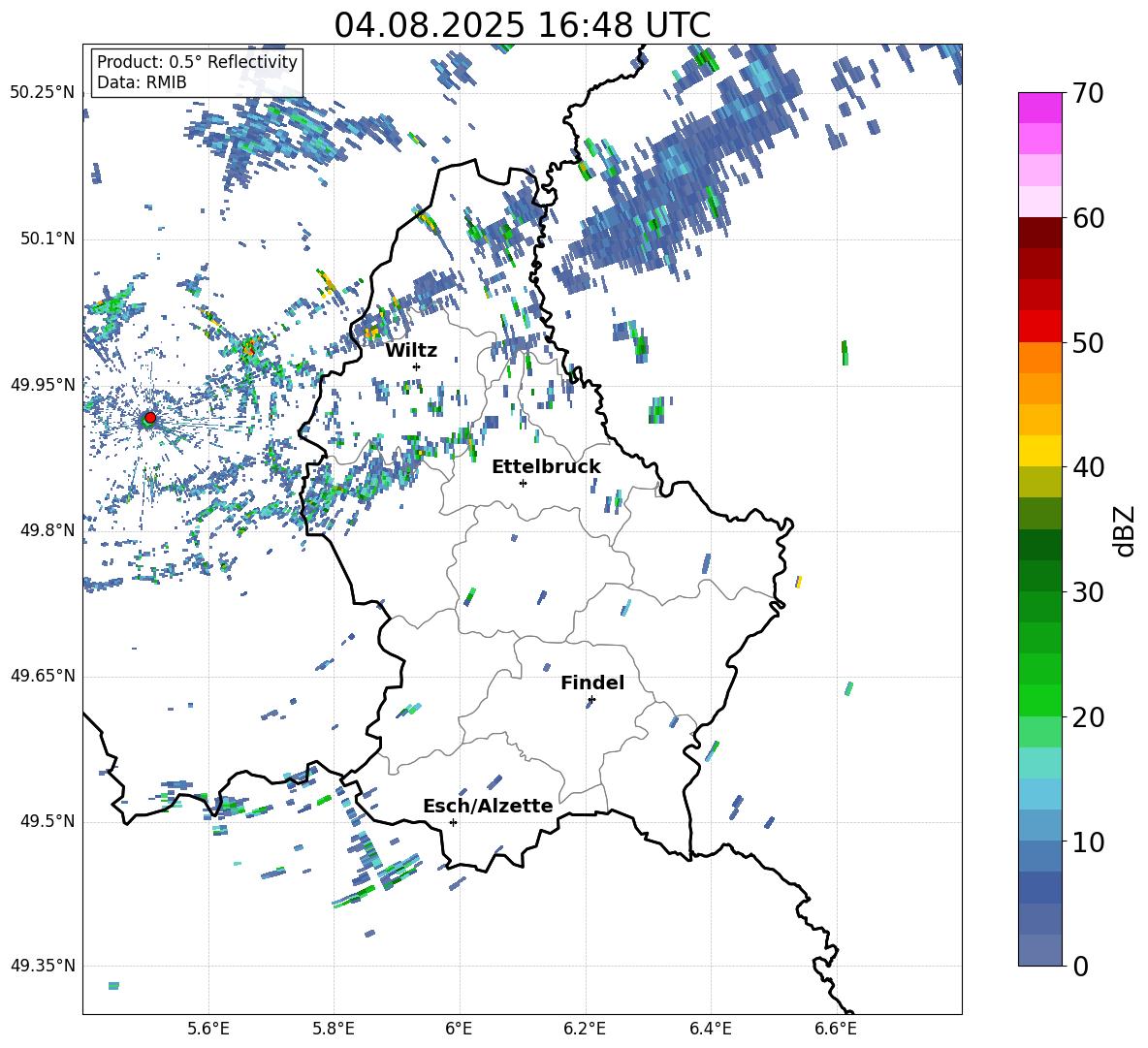This screenshot has height=1048, width=1148.
Task: Click the Findel location cross marker
Action: 591,700
